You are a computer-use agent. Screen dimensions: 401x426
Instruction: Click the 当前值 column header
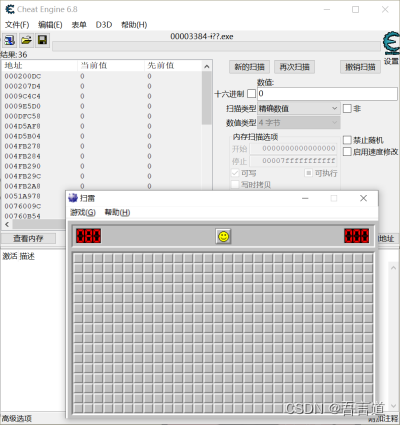pos(111,66)
